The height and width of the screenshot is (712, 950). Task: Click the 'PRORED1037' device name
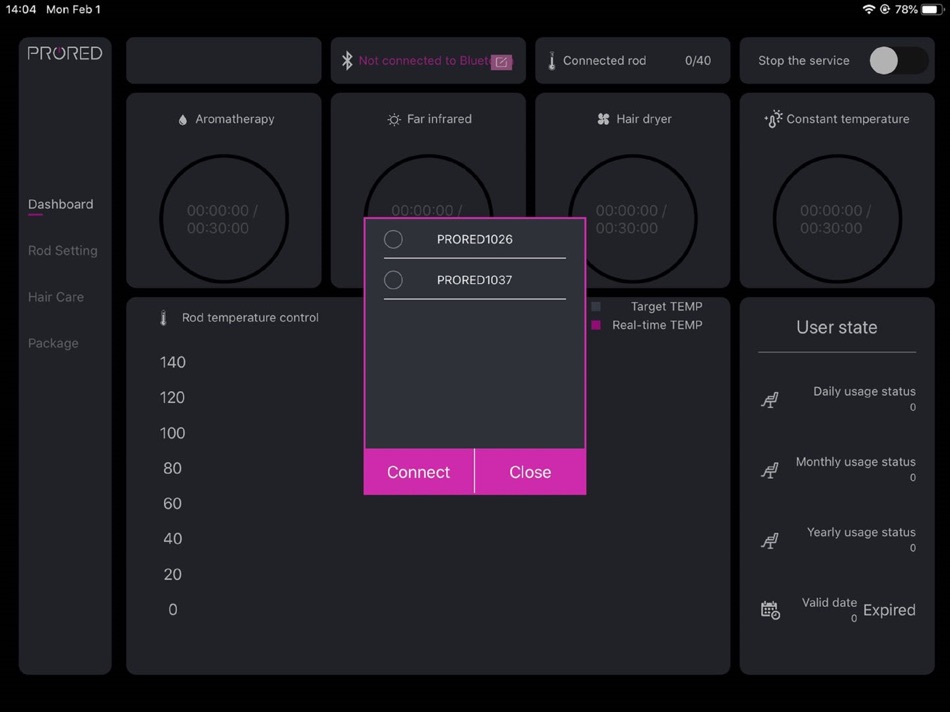click(x=474, y=280)
